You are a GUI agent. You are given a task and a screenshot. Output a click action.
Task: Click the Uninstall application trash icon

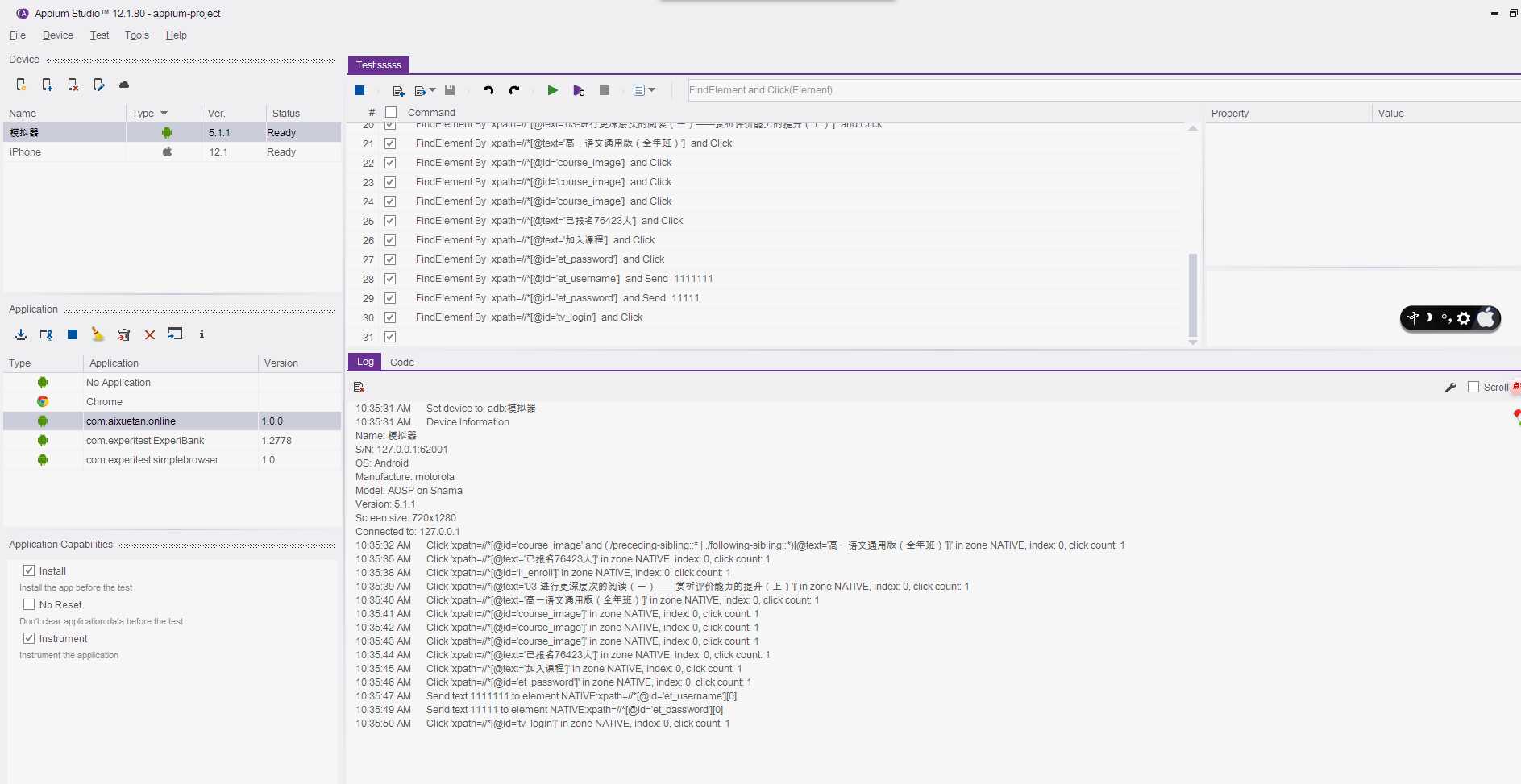click(x=124, y=334)
